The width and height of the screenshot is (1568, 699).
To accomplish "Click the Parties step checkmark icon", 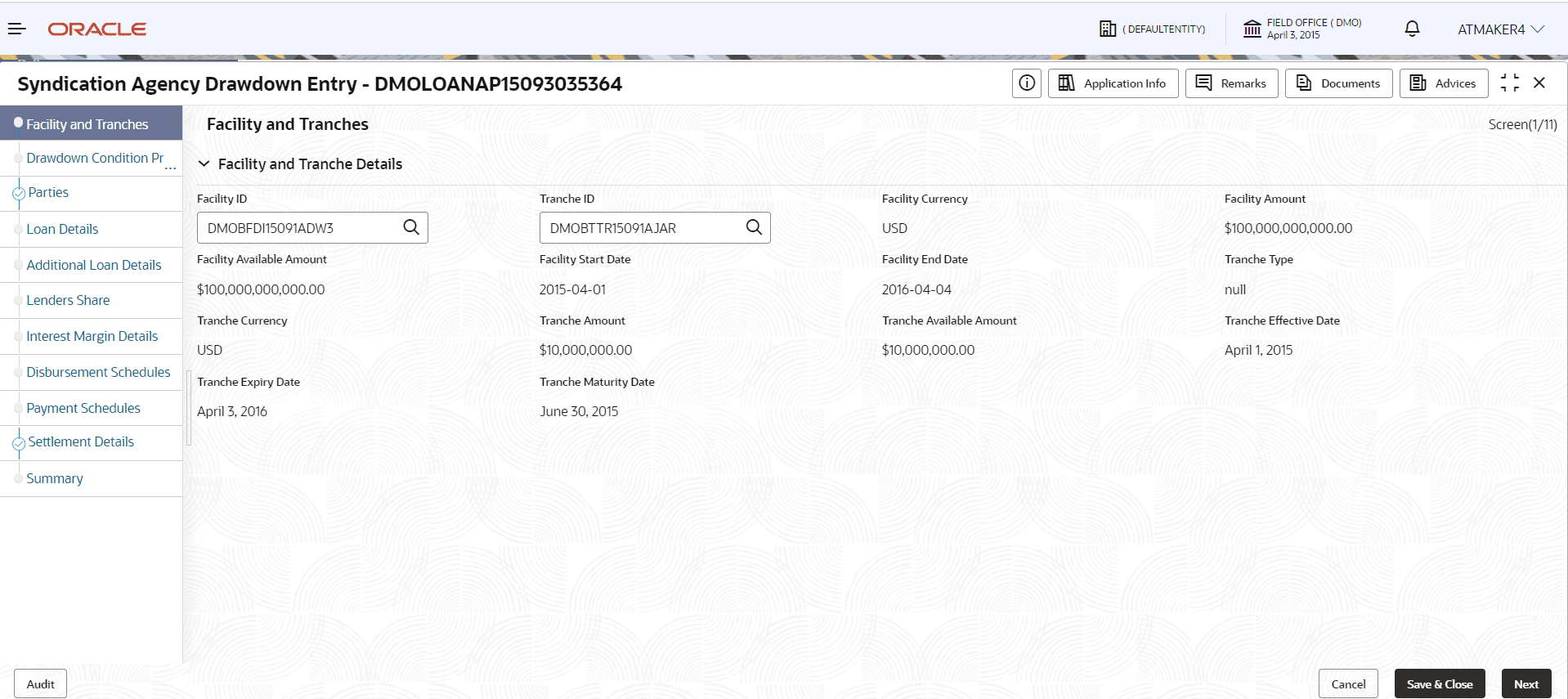I will tap(19, 194).
